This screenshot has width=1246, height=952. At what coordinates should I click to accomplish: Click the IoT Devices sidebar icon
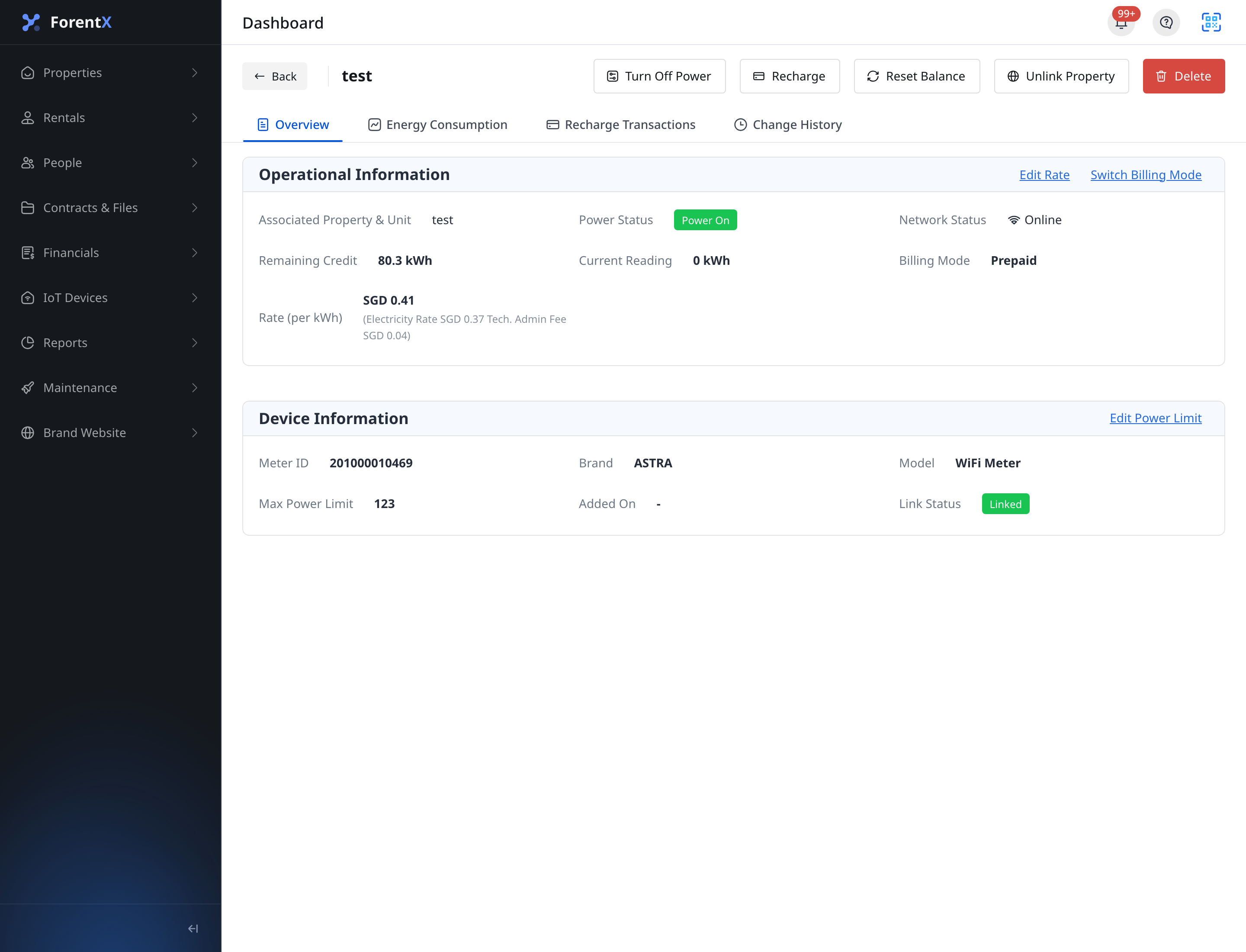click(x=28, y=298)
